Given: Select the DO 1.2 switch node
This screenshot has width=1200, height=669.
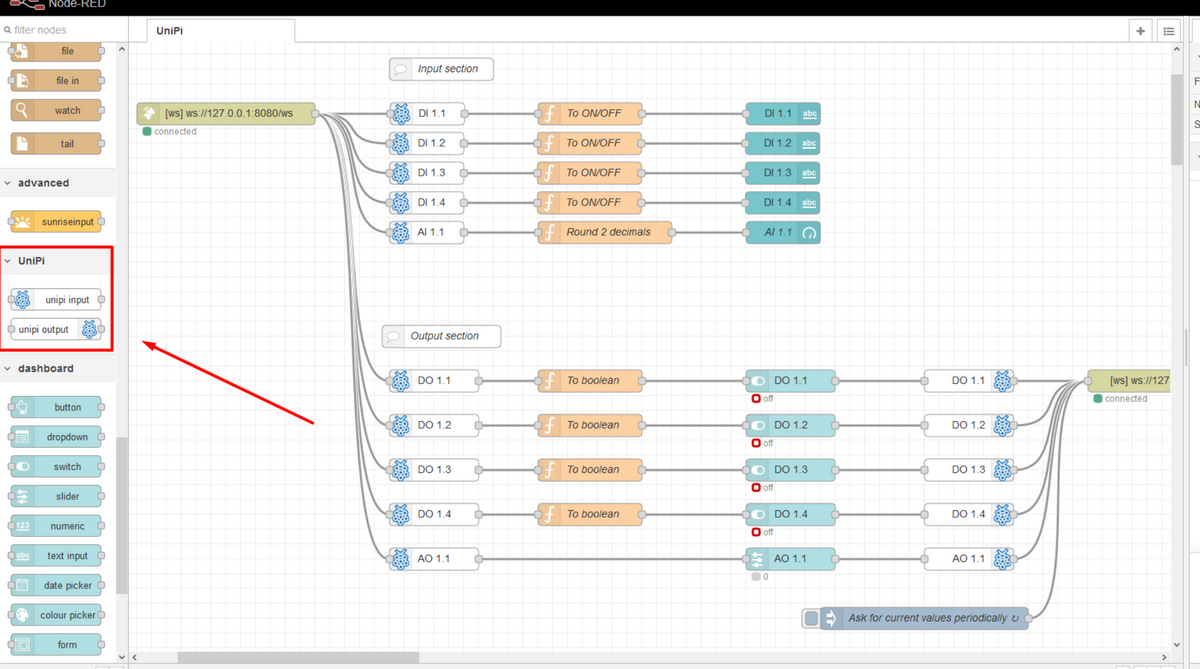Looking at the screenshot, I should [x=790, y=425].
